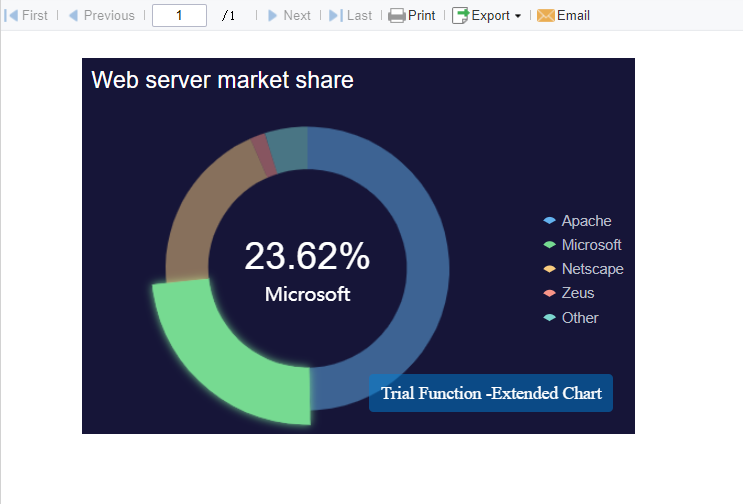Viewport: 743px width, 504px height.
Task: Click the Next page arrow icon
Action: coord(272,16)
